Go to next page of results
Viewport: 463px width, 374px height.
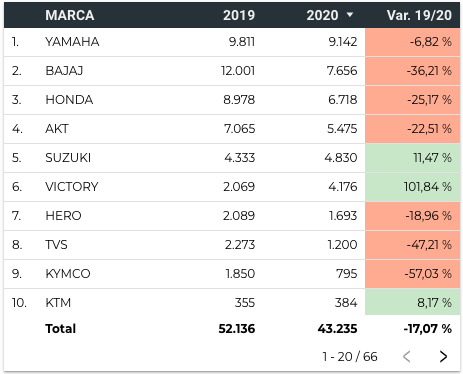[443, 356]
